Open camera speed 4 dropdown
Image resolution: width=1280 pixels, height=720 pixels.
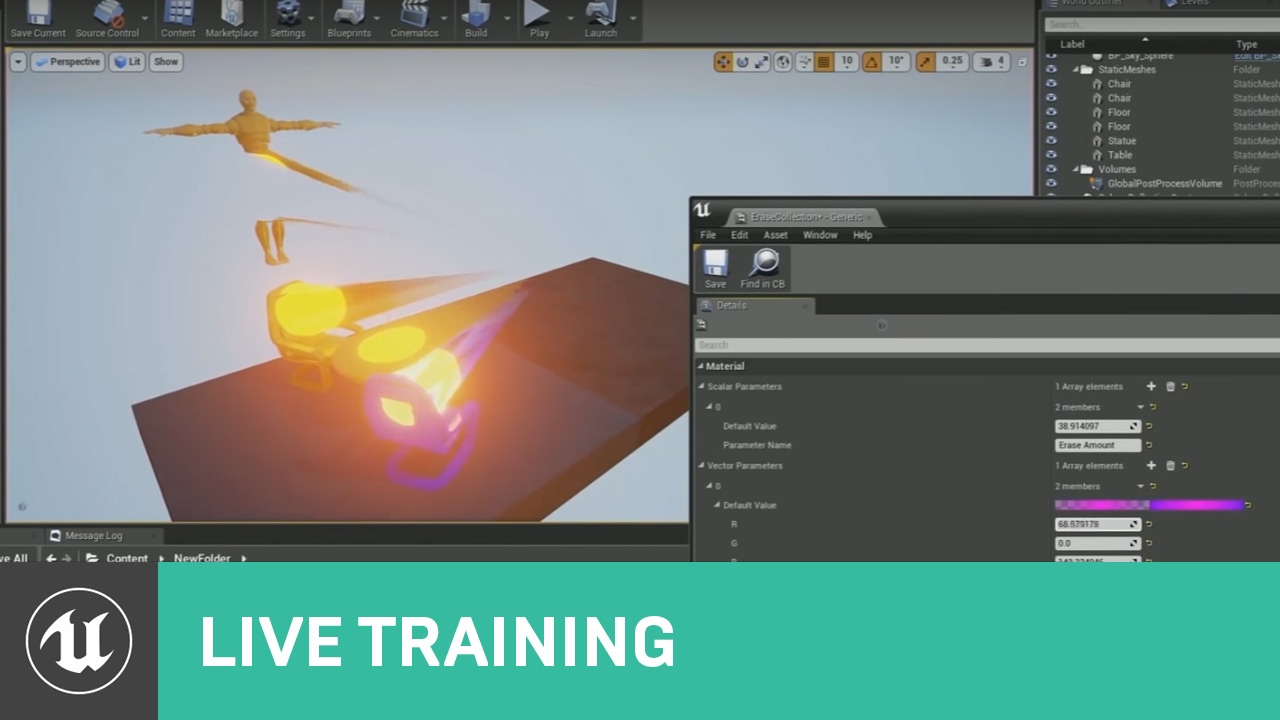point(991,62)
